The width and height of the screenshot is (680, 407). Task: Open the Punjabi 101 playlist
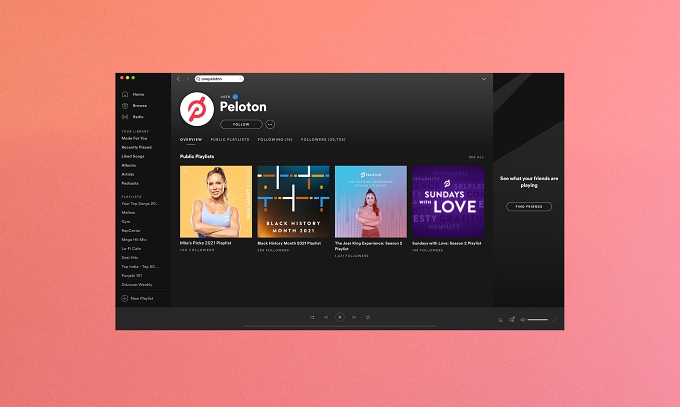pyautogui.click(x=132, y=276)
